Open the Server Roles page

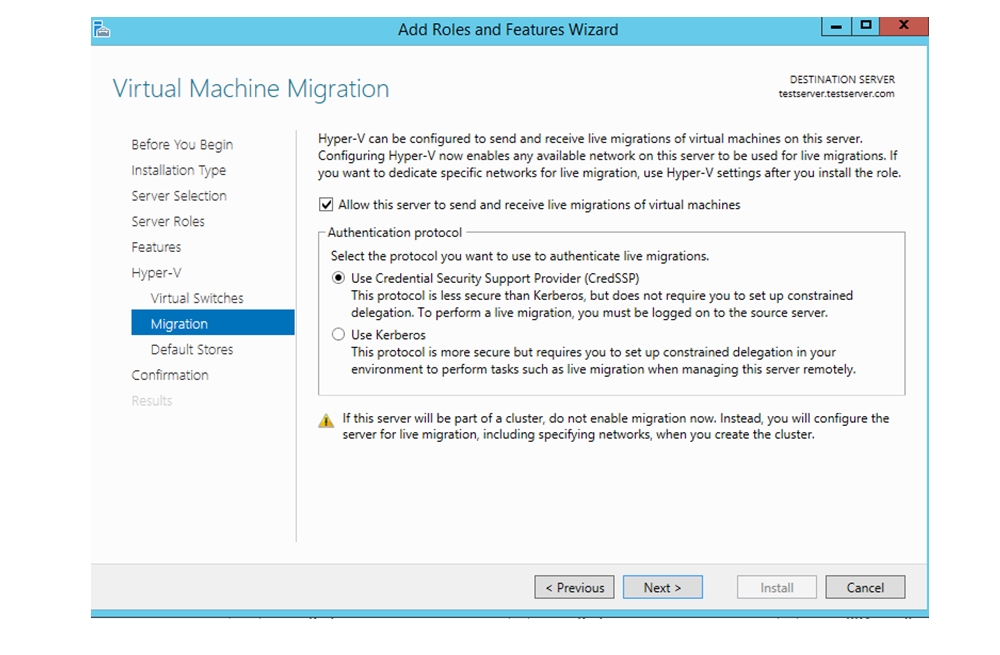click(x=167, y=221)
